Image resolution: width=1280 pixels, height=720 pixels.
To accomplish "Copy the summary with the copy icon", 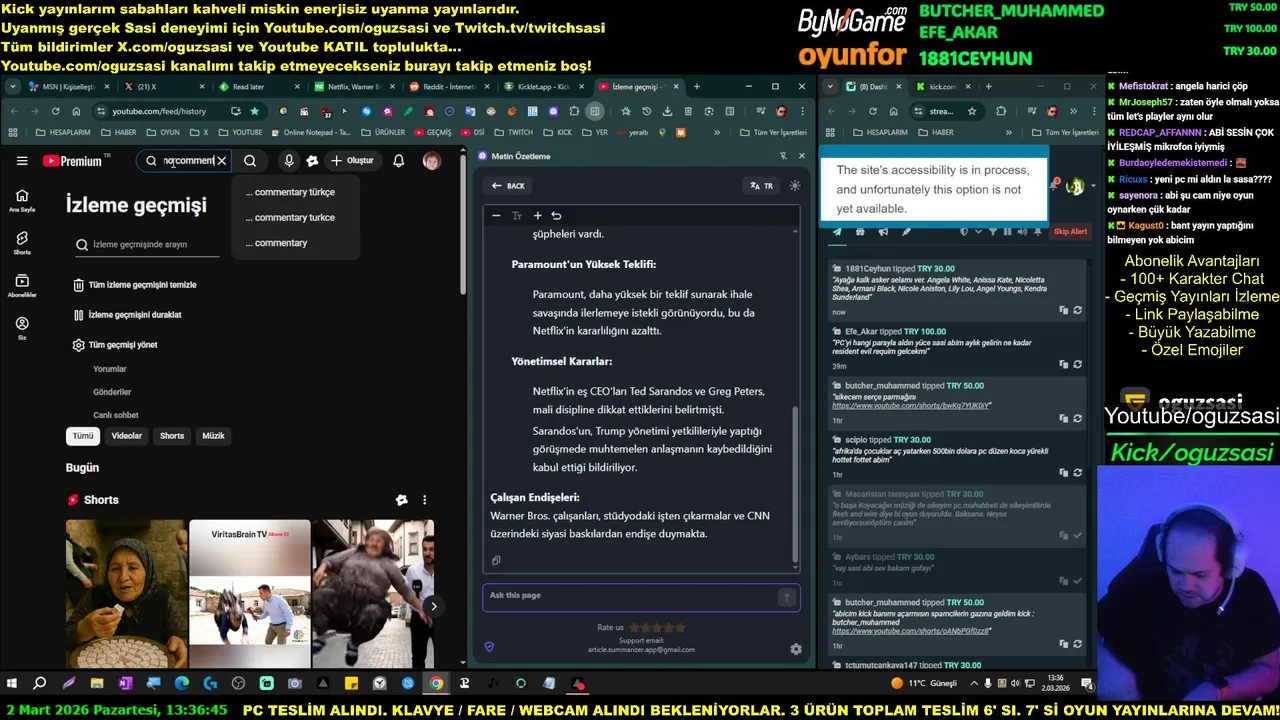I will 496,561.
